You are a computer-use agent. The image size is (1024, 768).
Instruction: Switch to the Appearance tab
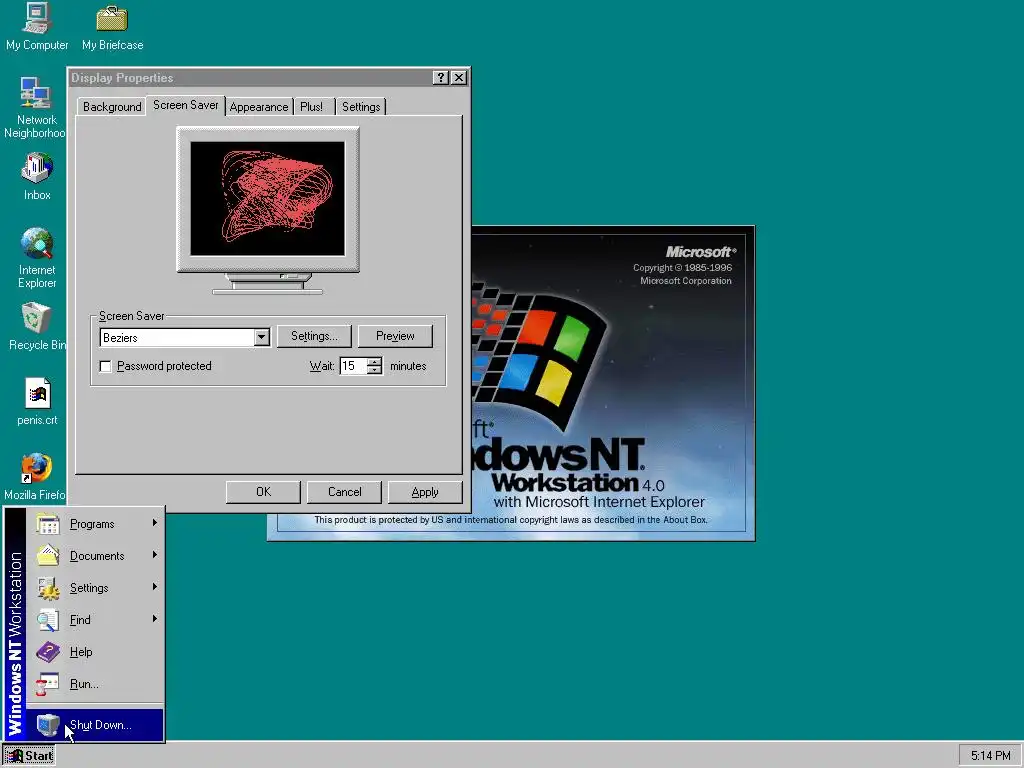pos(259,106)
